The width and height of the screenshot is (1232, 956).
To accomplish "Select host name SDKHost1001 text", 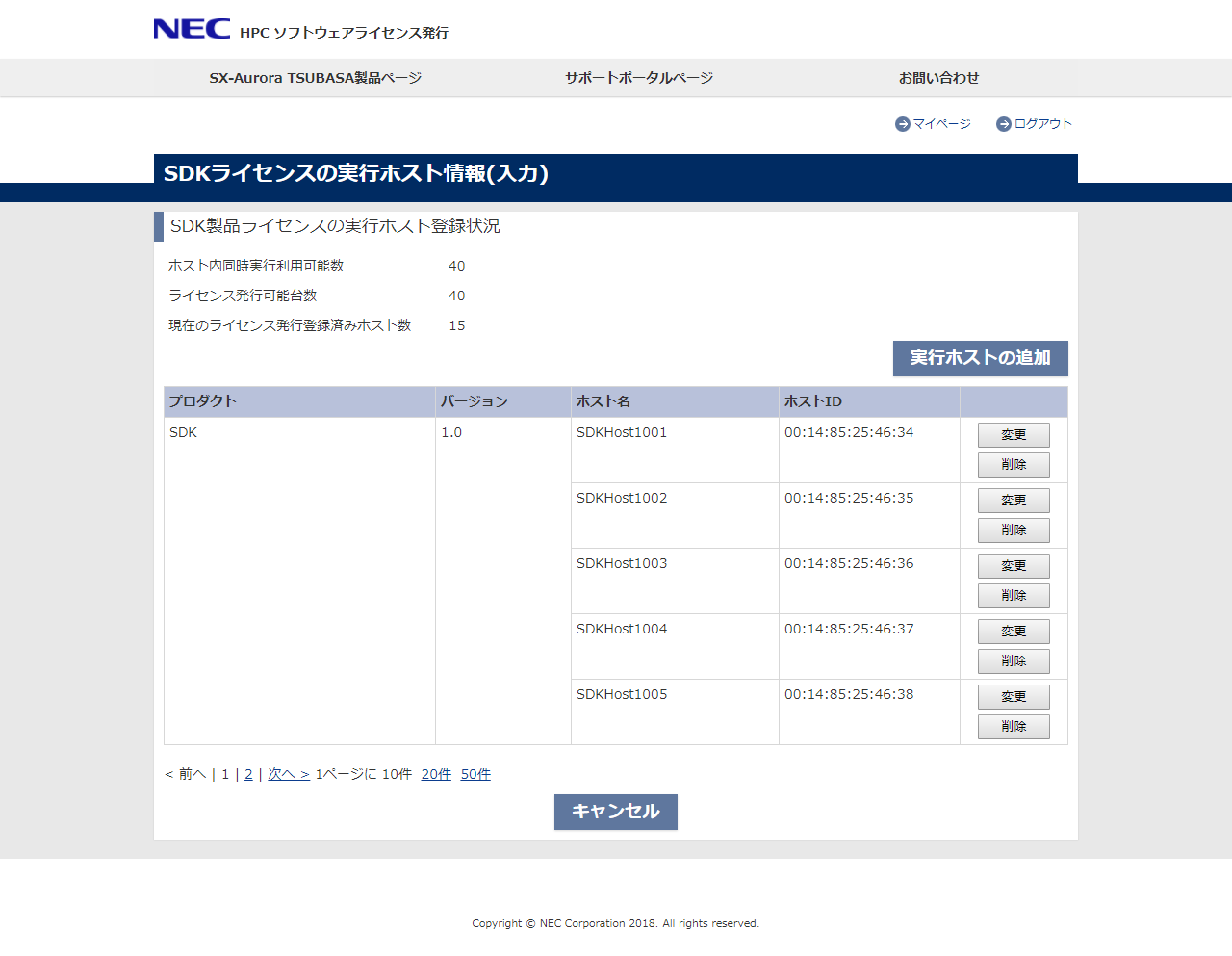I will [x=622, y=432].
